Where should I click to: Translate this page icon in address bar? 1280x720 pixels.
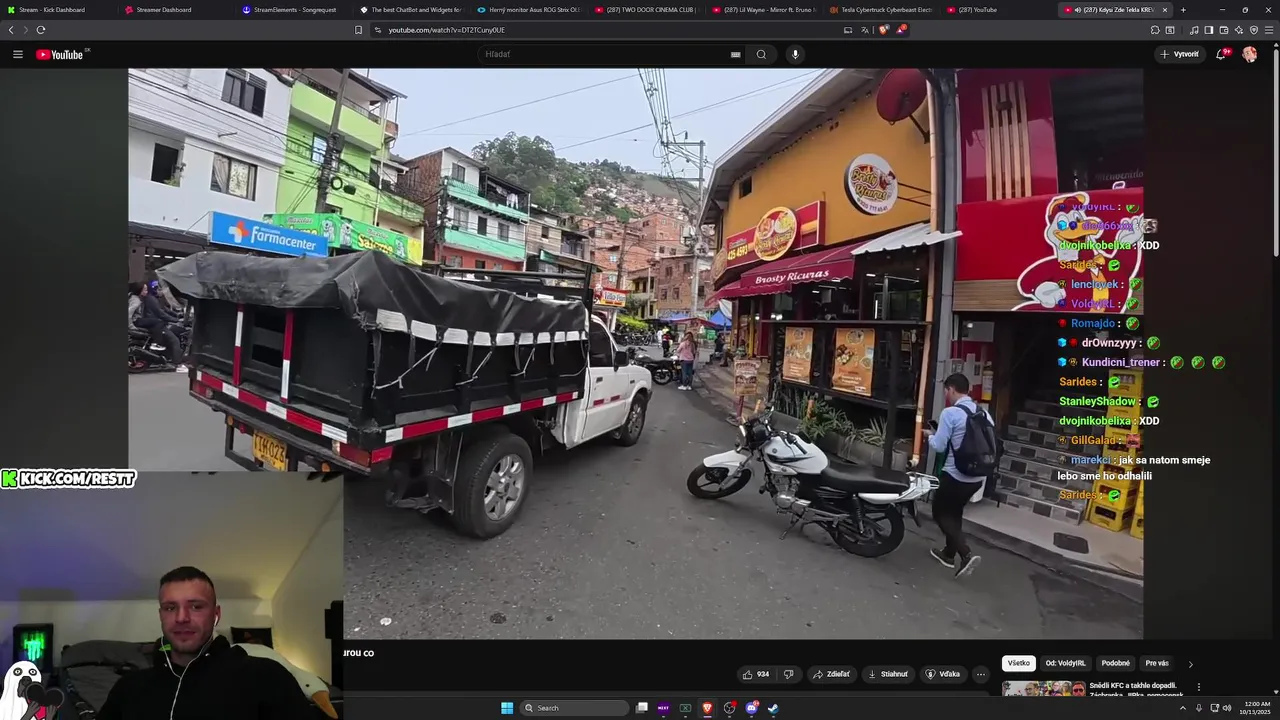864,30
